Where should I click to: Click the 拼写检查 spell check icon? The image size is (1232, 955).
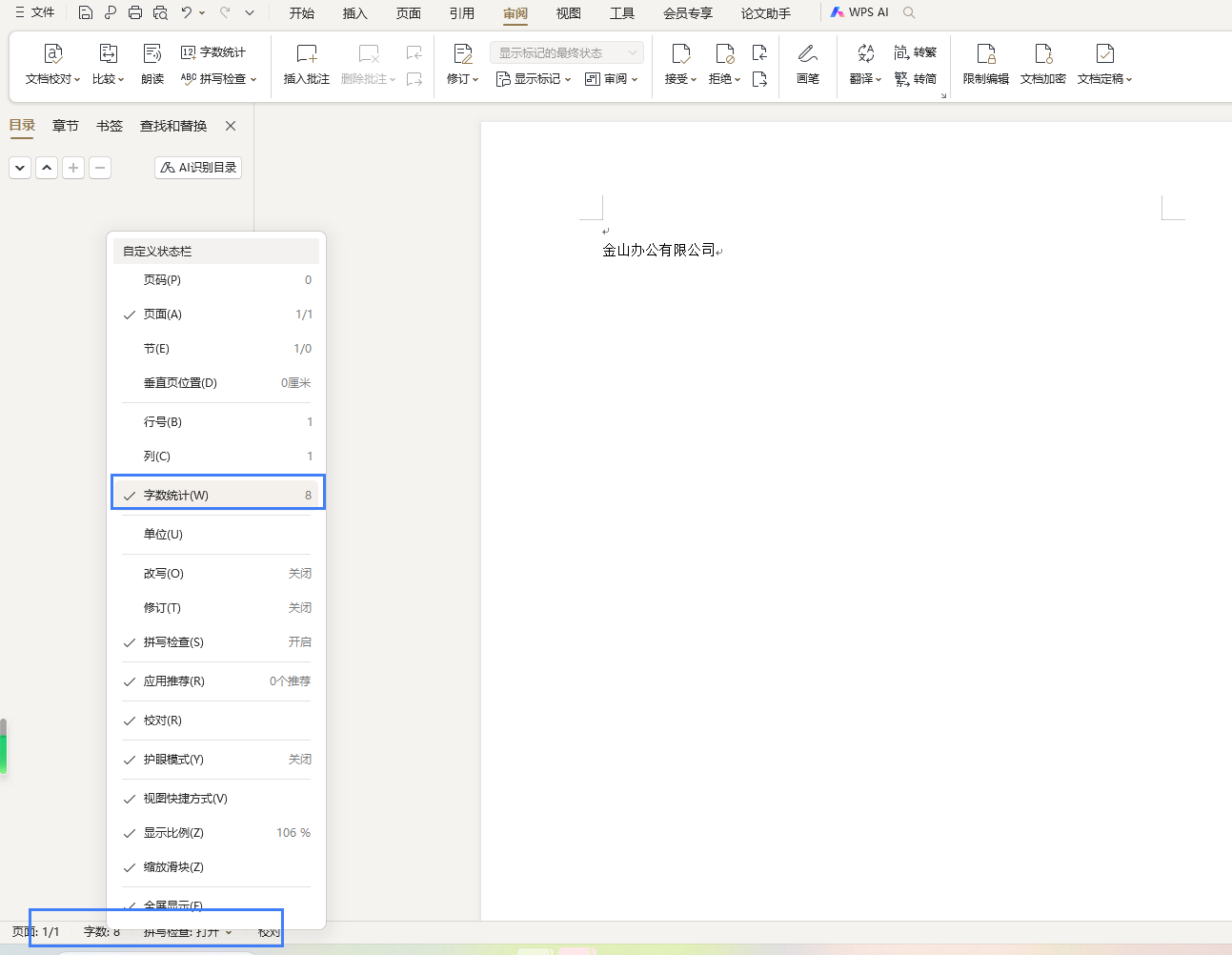(189, 79)
